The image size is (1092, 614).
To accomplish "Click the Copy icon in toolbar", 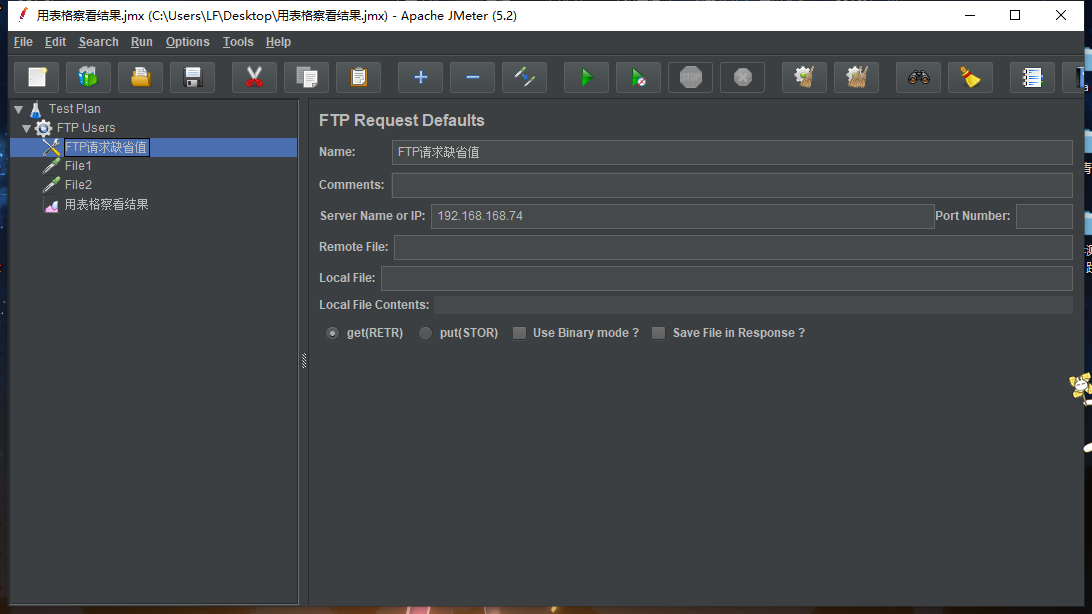I will click(x=306, y=77).
